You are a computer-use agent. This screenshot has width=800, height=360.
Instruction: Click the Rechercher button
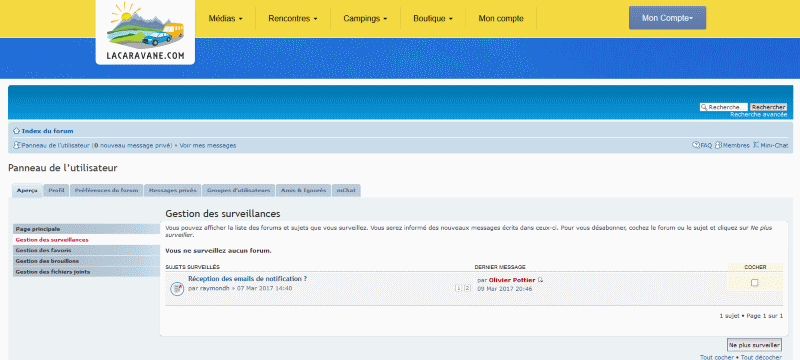[x=768, y=107]
